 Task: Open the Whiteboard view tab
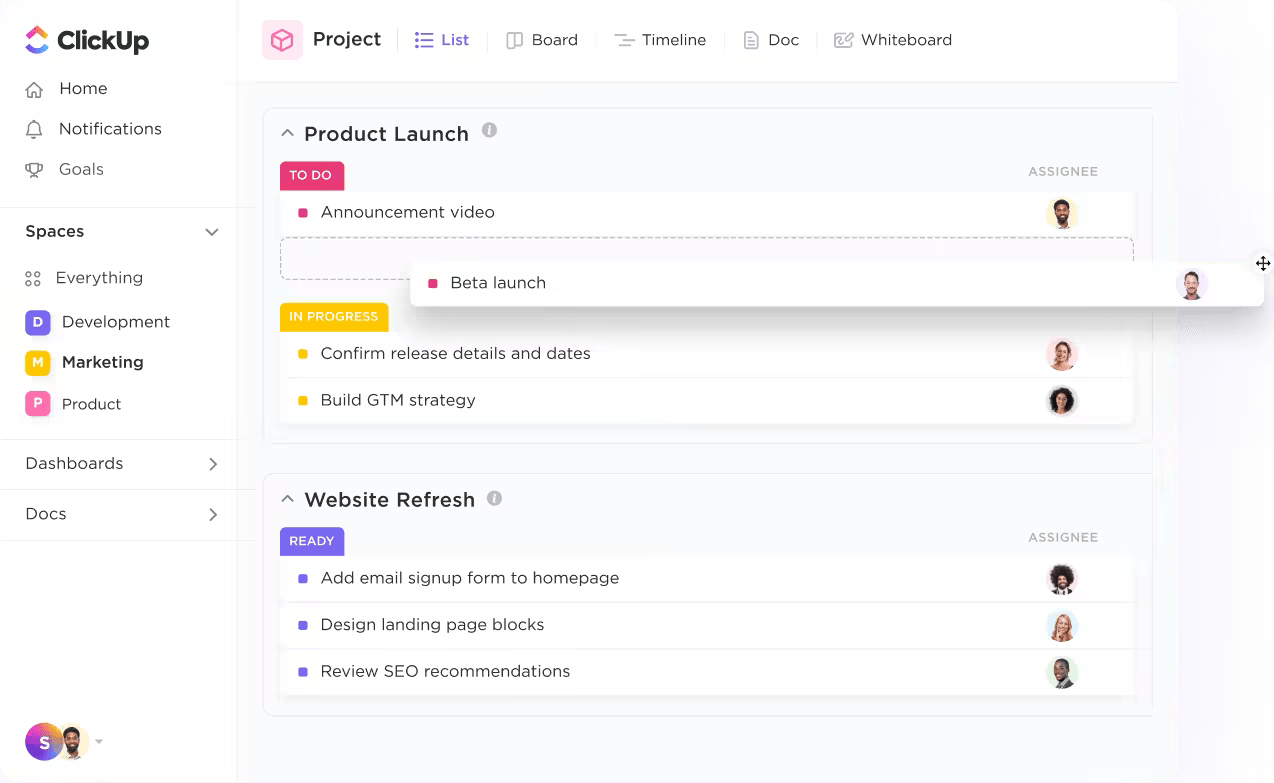893,40
